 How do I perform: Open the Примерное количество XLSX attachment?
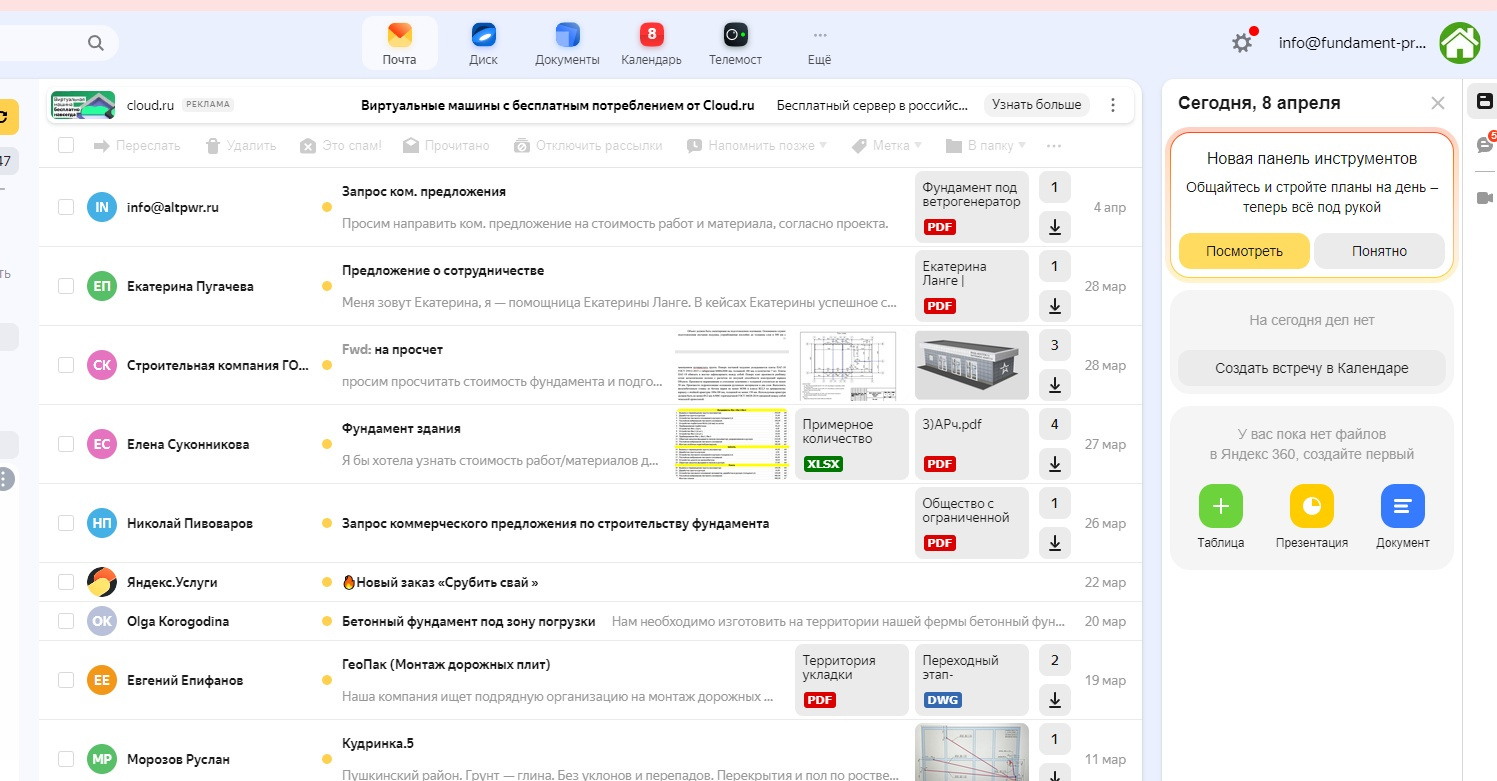[852, 444]
